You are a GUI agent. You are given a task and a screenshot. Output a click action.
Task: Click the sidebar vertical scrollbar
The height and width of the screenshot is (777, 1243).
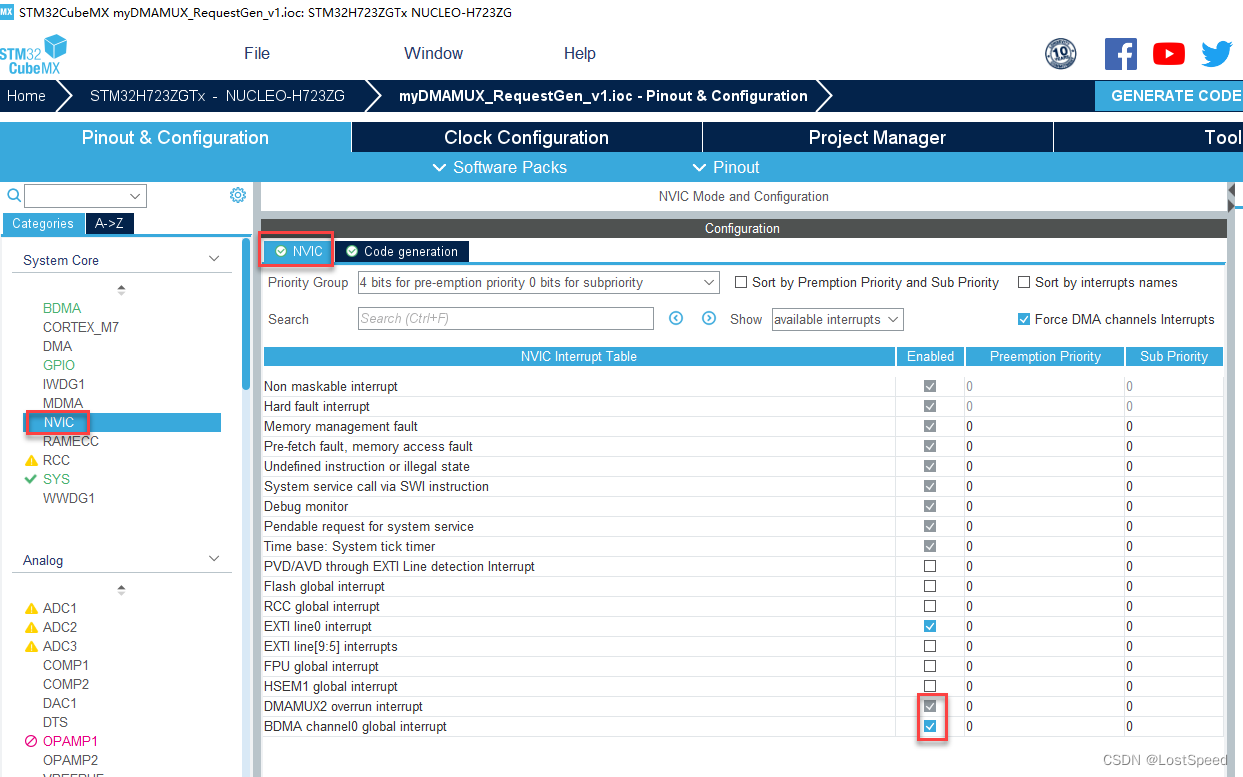[x=246, y=313]
